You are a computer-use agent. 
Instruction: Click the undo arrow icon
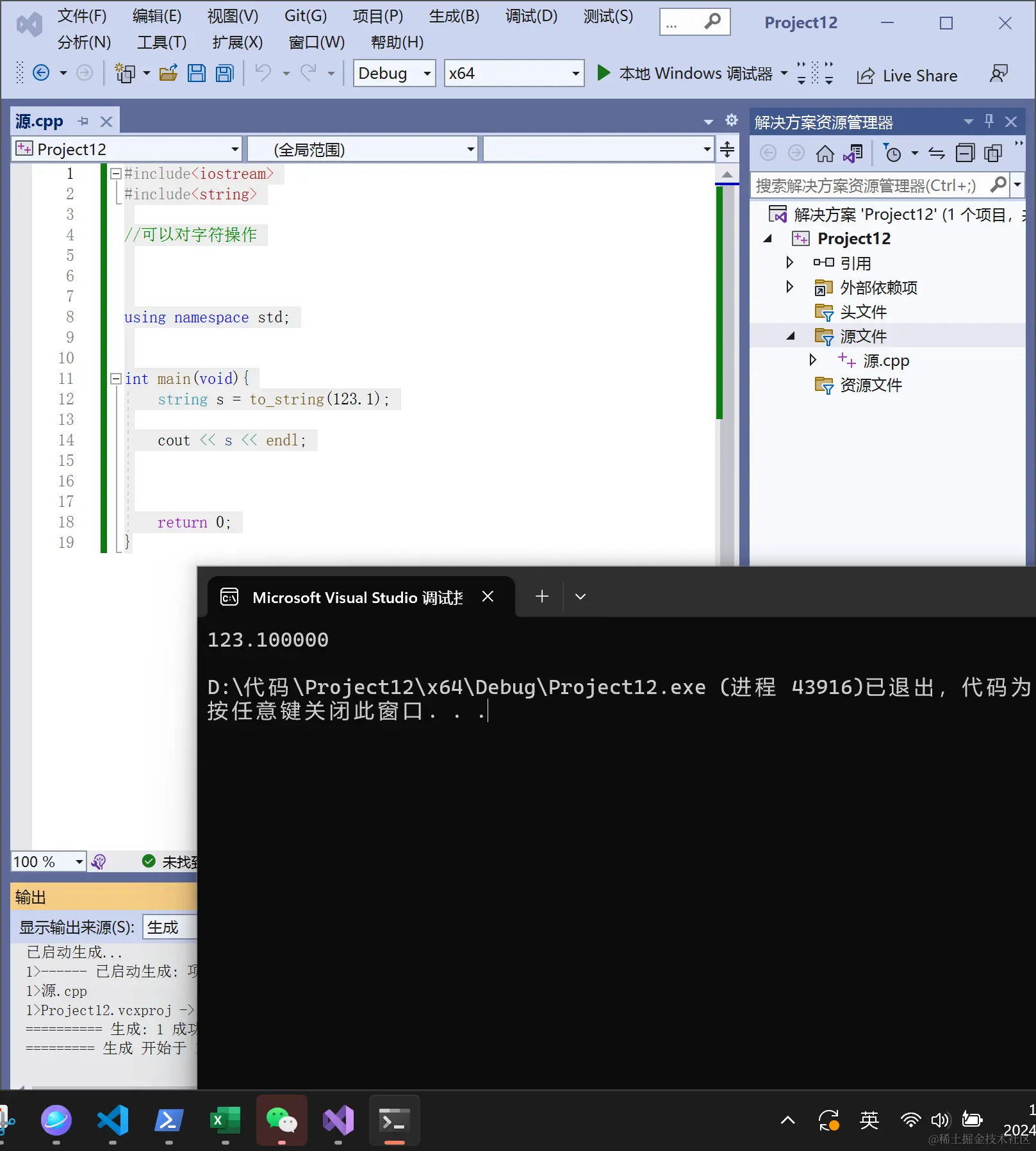click(x=263, y=73)
